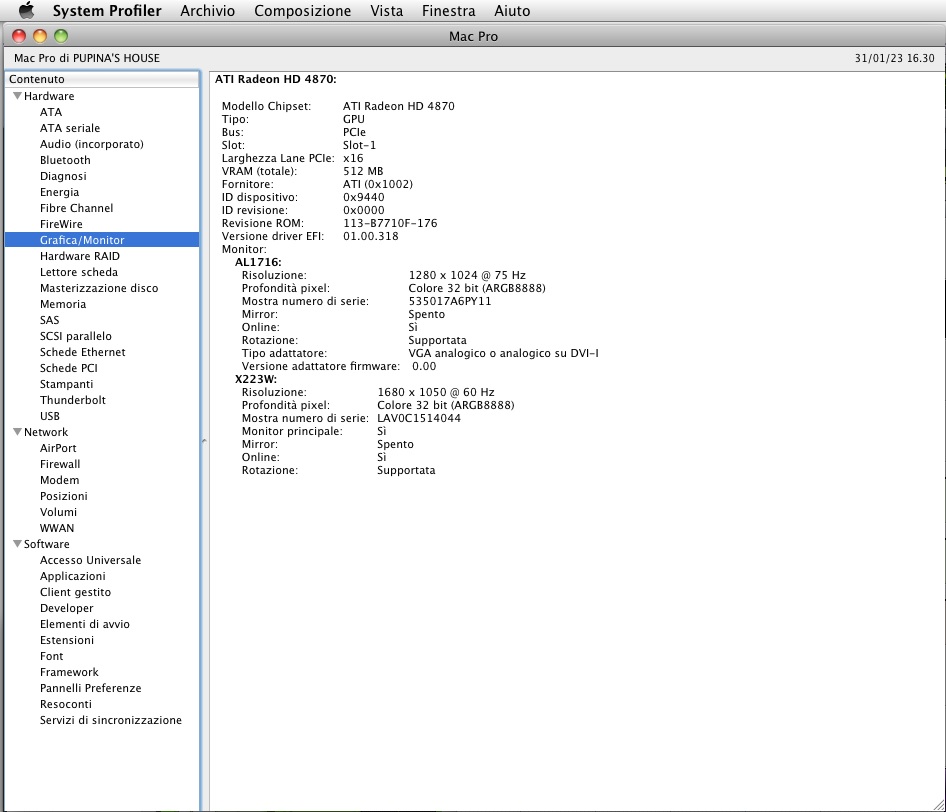
Task: Click the green zoom window button
Action: click(x=61, y=36)
